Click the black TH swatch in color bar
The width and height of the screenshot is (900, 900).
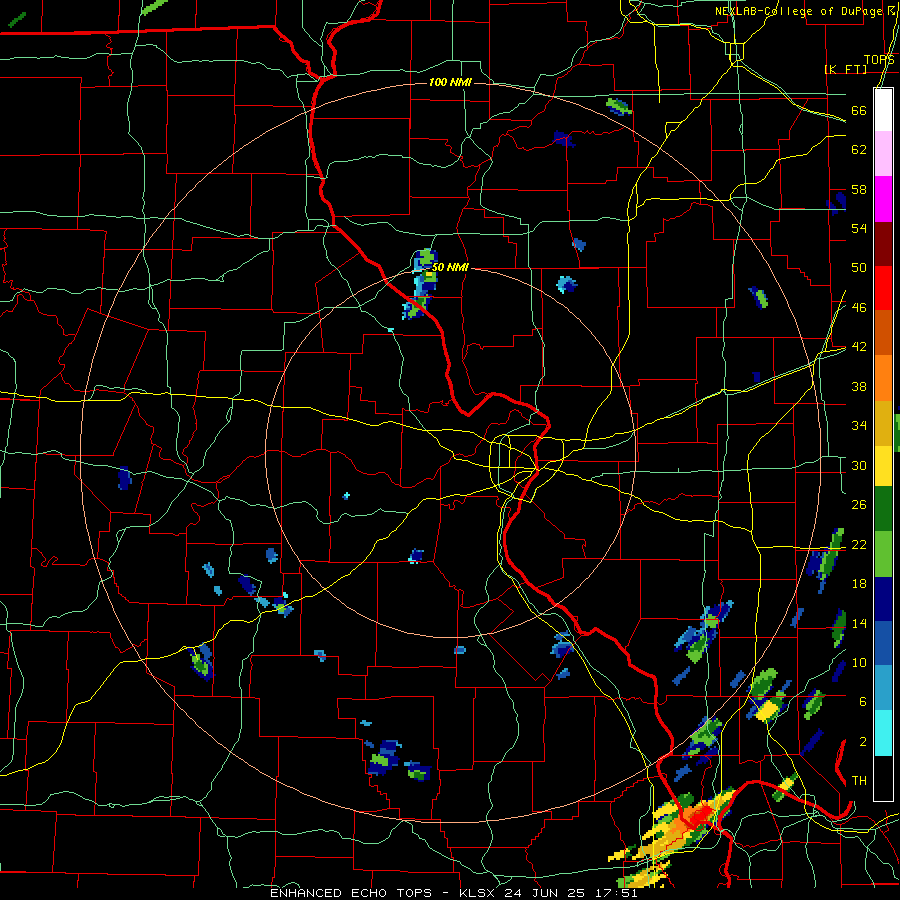coord(883,778)
